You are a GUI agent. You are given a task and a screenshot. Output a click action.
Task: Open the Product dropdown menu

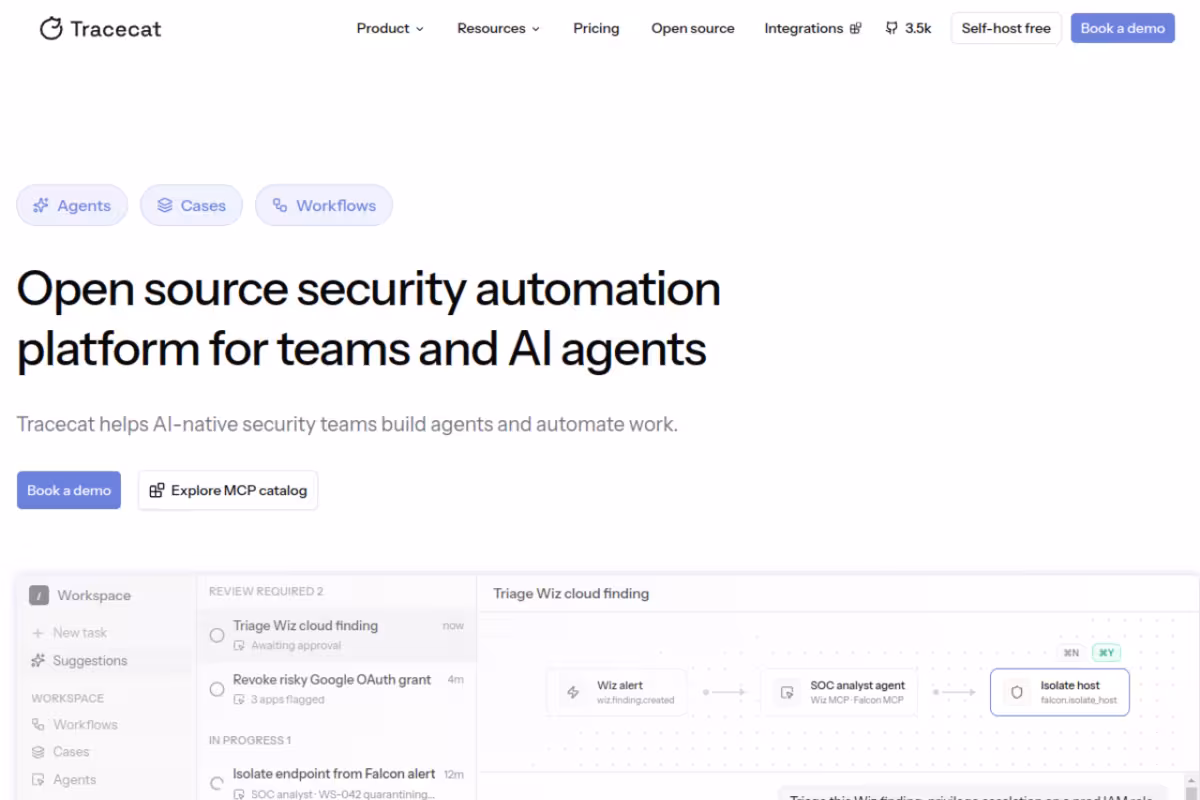390,28
